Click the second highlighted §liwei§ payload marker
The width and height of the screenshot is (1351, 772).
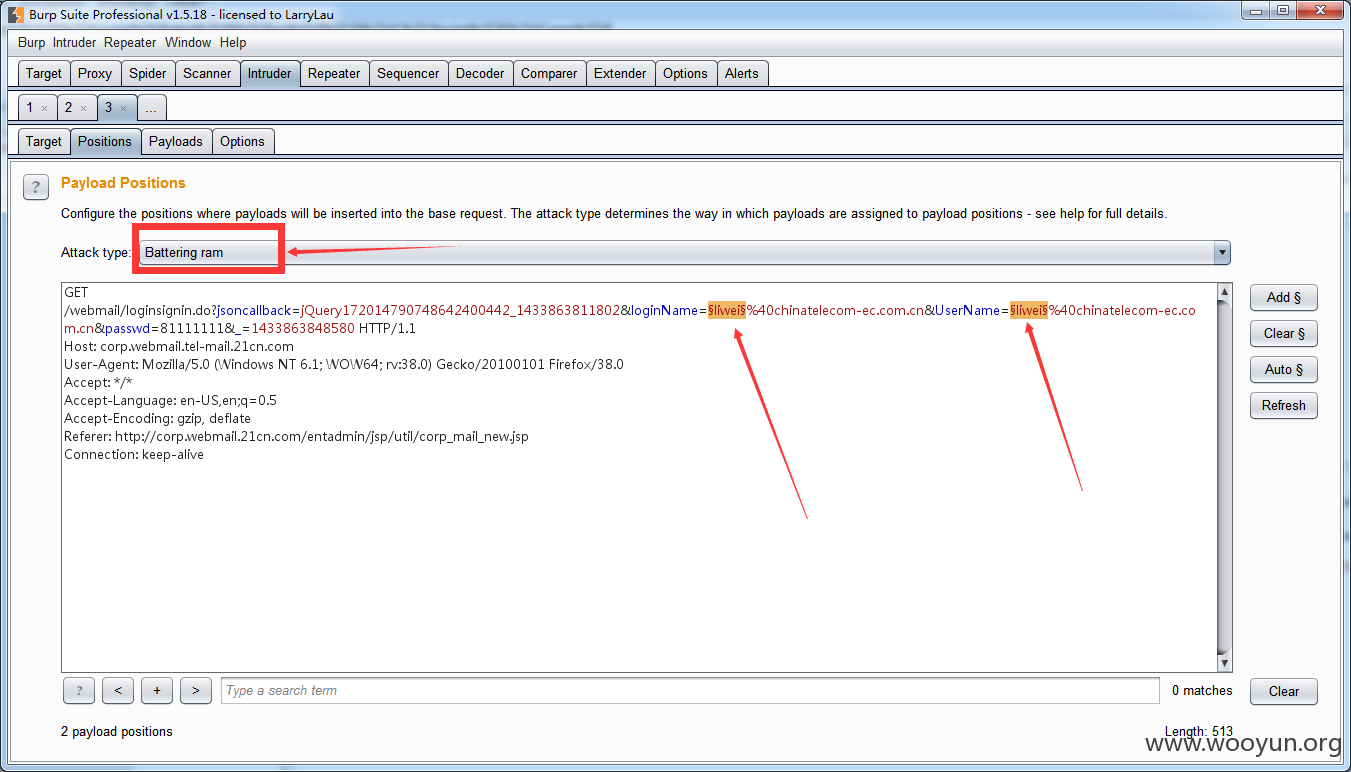click(x=1028, y=310)
